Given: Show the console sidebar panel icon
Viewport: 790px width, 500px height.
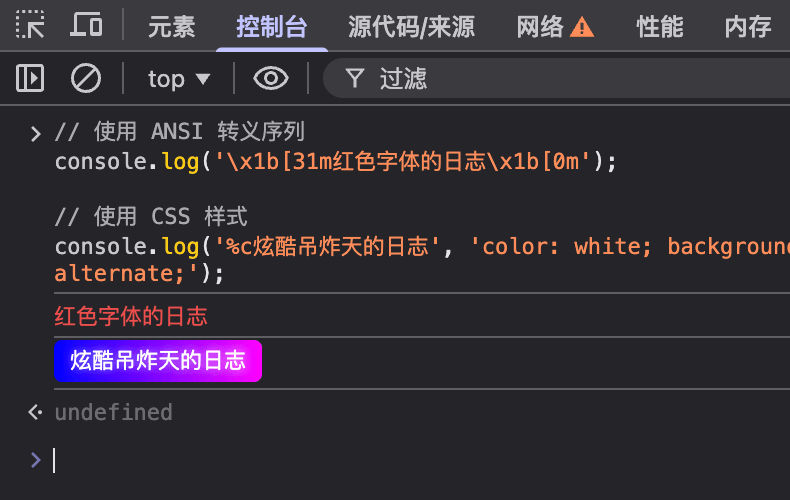Looking at the screenshot, I should tap(31, 78).
